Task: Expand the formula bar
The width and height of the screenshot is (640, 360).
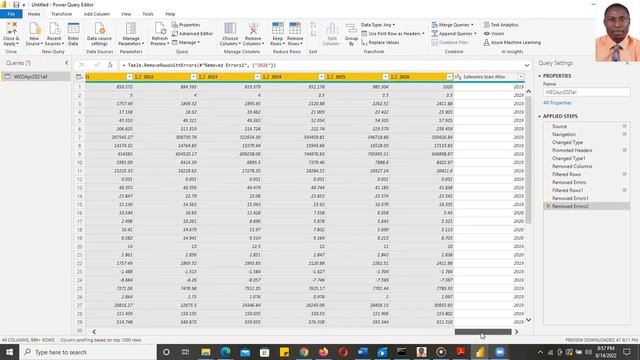Action: click(x=527, y=65)
